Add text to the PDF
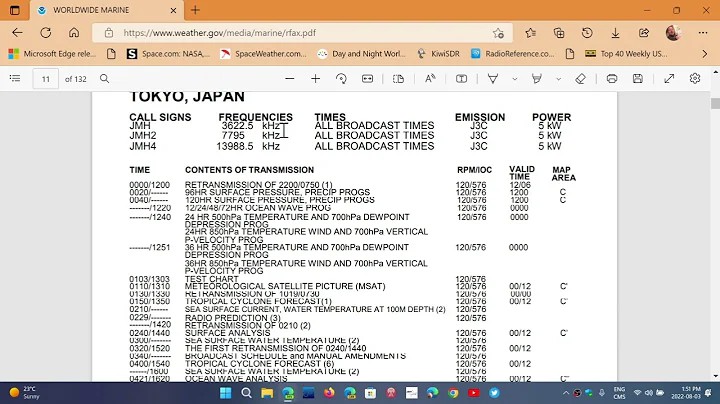The height and width of the screenshot is (404, 720). (x=461, y=79)
